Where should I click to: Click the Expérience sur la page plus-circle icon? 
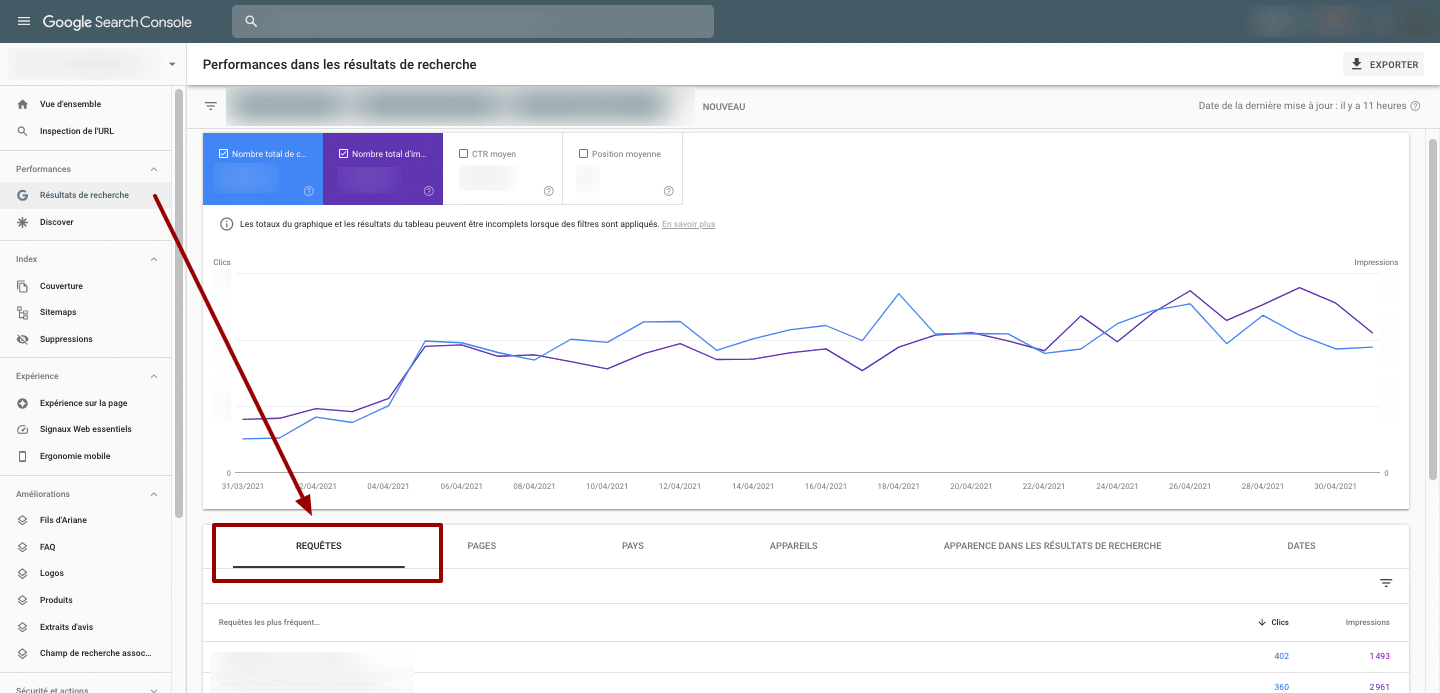click(x=22, y=403)
